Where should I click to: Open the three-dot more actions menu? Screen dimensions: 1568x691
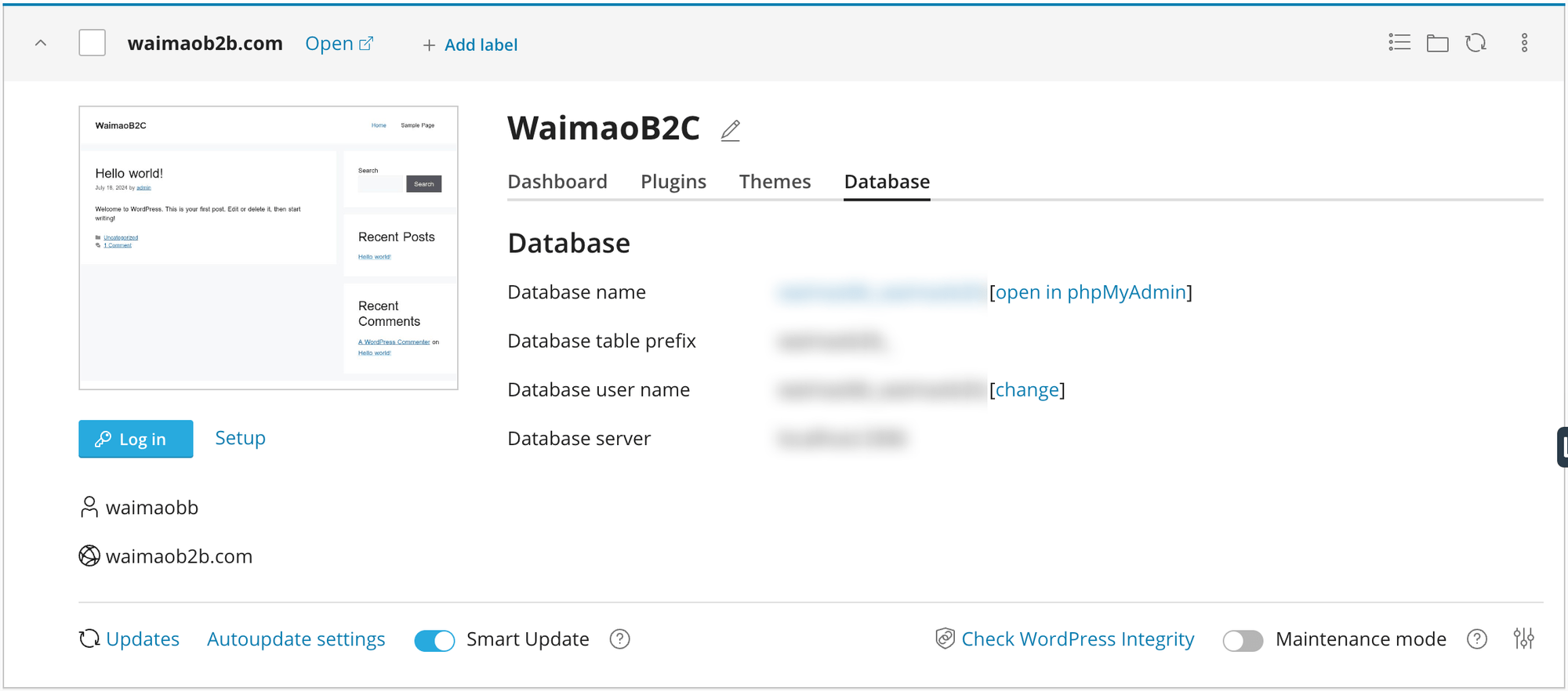1524,42
